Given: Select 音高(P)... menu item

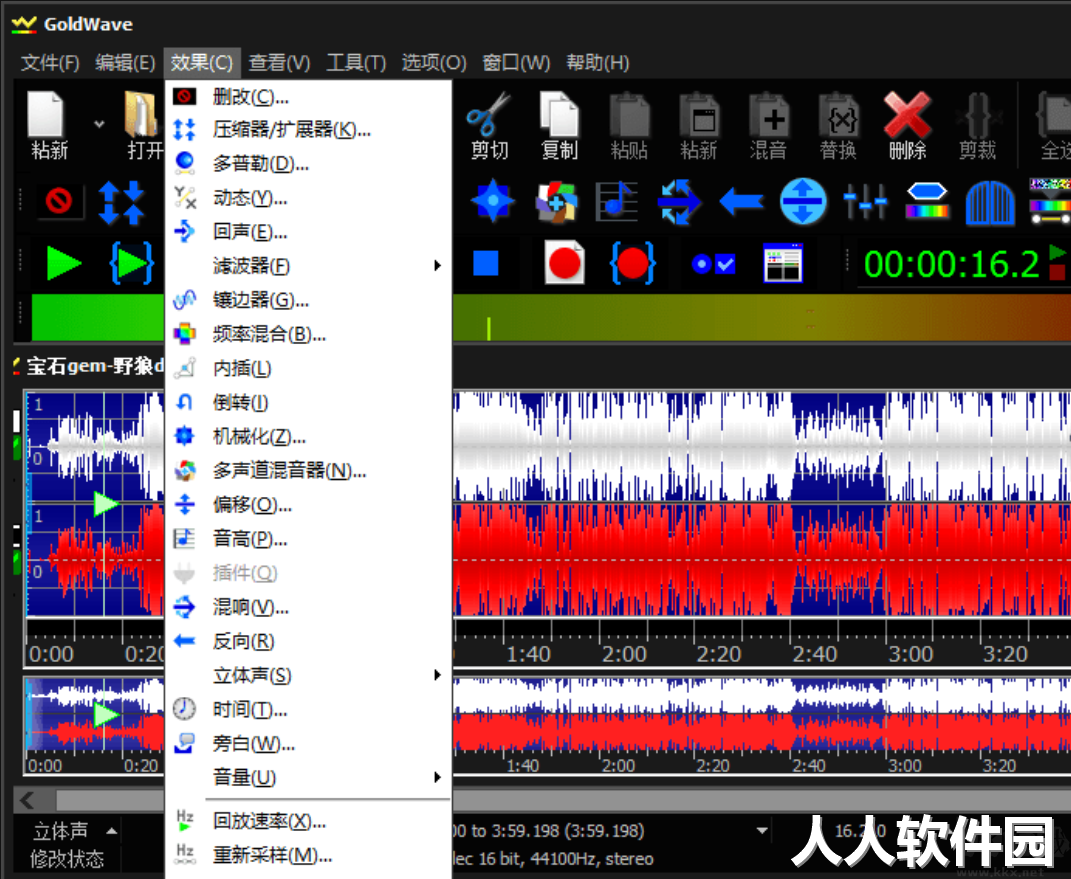Looking at the screenshot, I should click(308, 538).
